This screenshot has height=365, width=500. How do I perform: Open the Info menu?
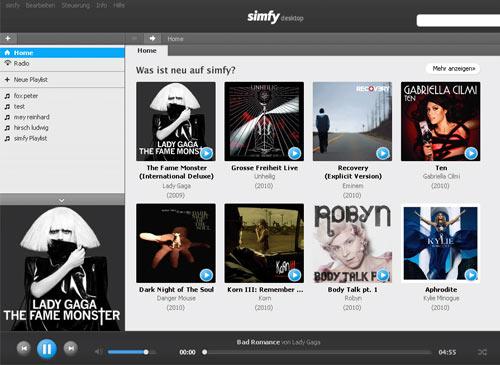[x=101, y=5]
